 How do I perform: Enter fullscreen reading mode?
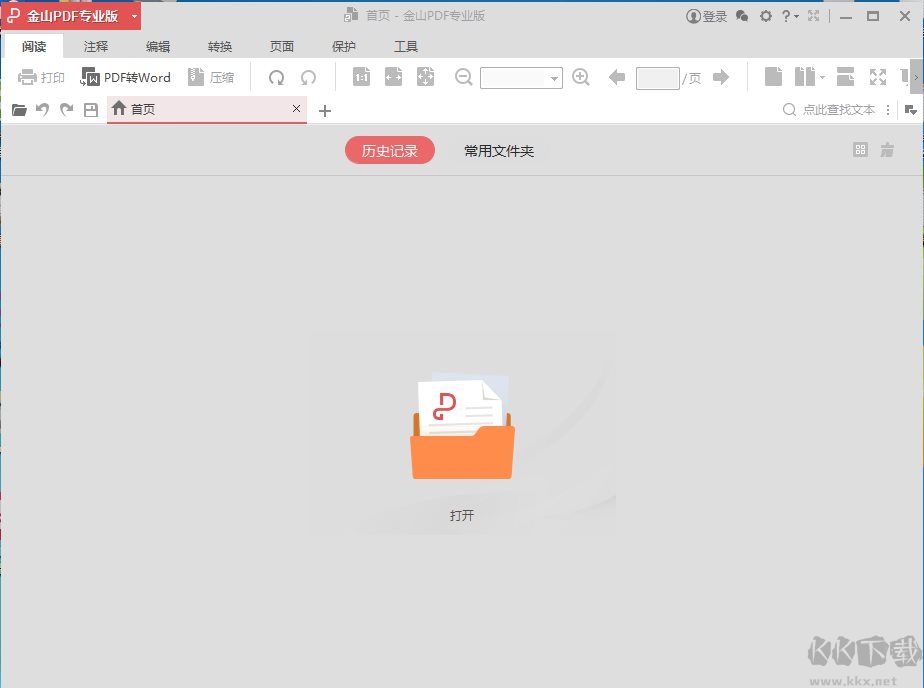[880, 77]
